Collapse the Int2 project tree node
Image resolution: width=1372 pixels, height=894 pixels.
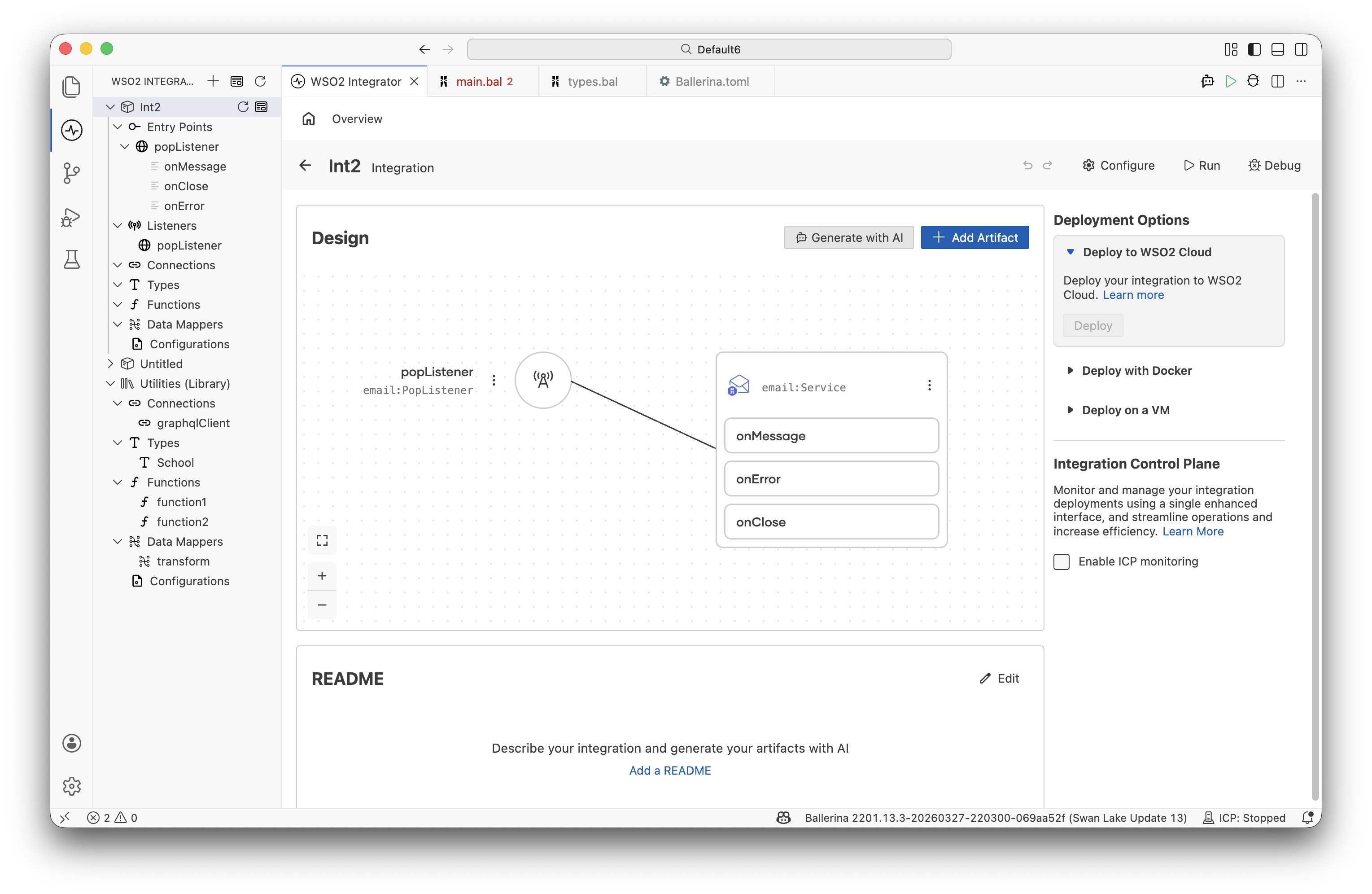pos(110,107)
